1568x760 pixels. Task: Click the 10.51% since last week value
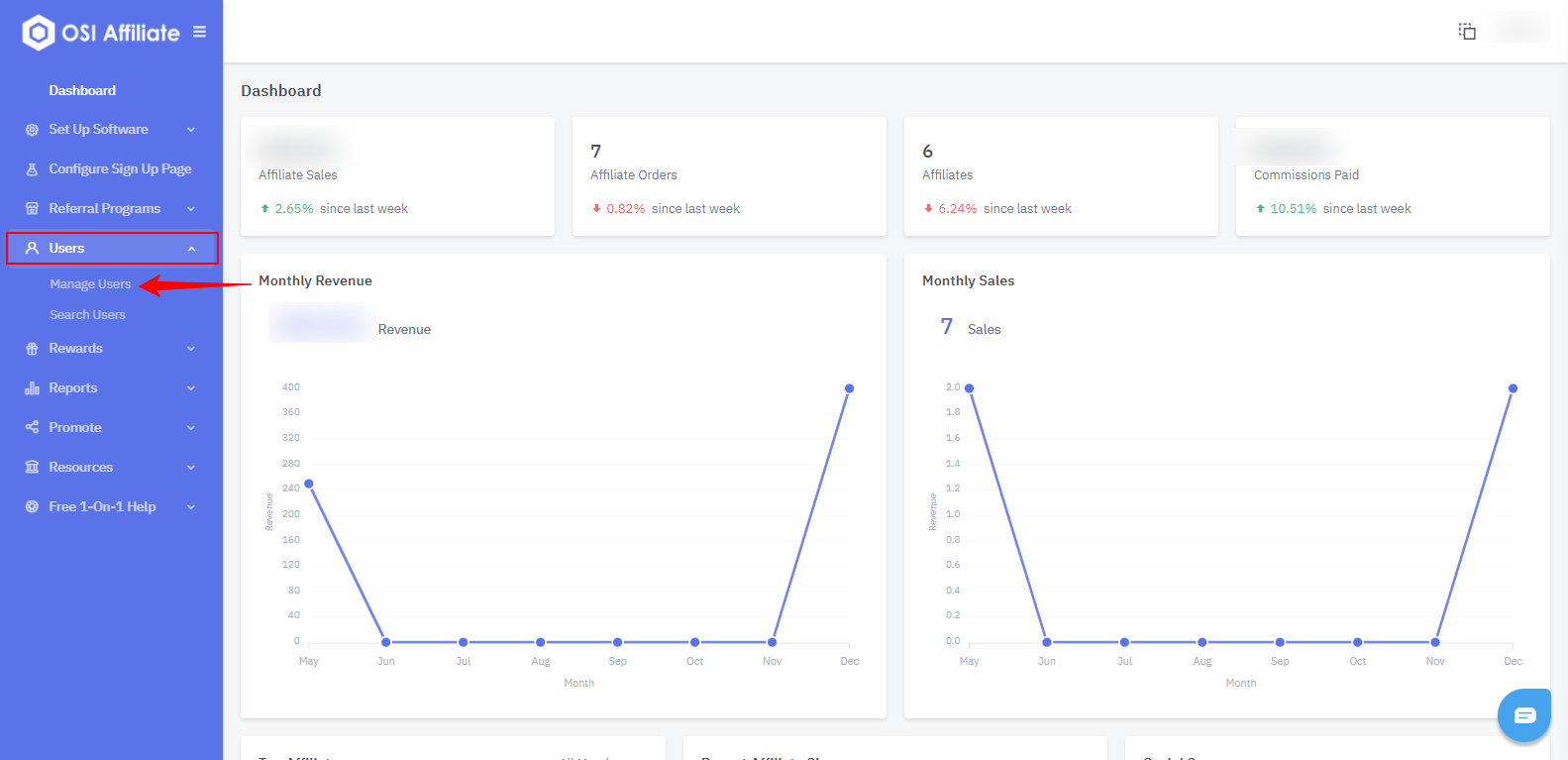1293,209
